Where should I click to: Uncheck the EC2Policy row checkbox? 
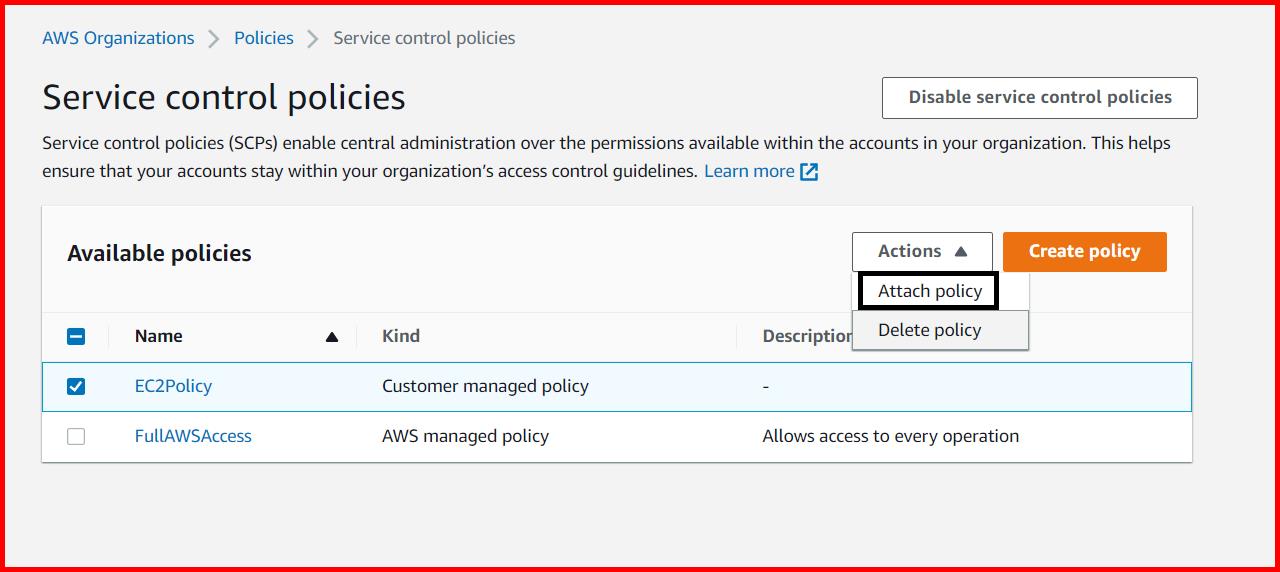pos(76,386)
